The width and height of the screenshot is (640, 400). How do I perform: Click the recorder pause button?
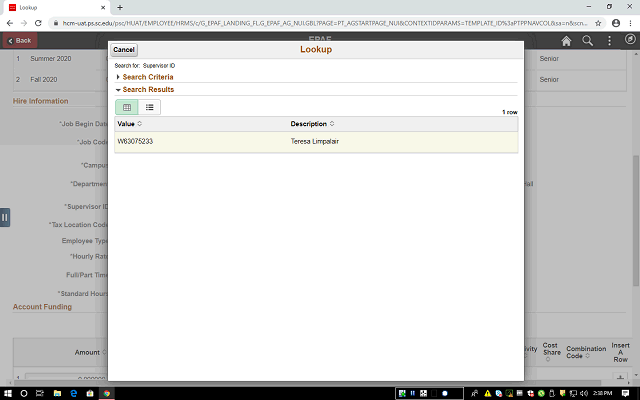pos(413,393)
